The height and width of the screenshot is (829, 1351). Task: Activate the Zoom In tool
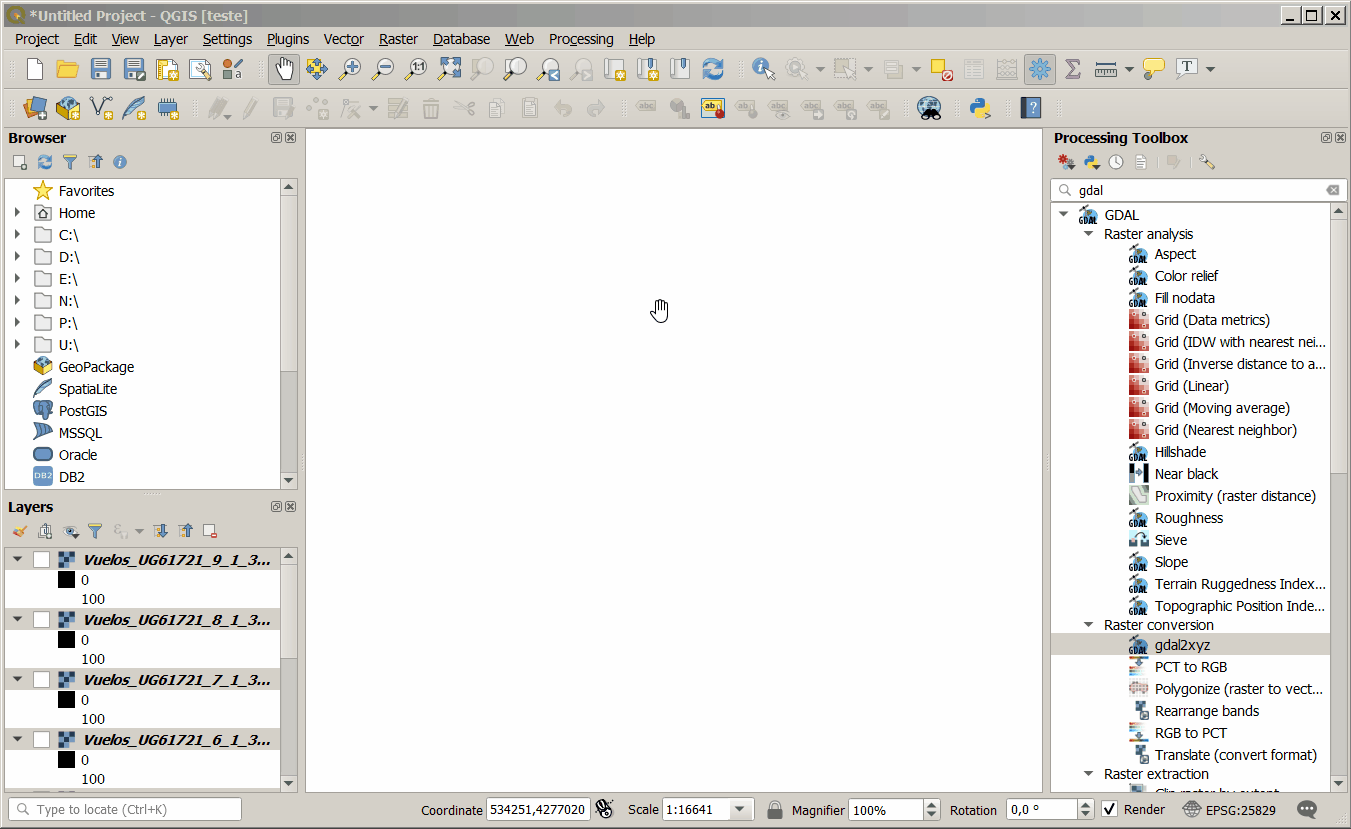click(349, 69)
